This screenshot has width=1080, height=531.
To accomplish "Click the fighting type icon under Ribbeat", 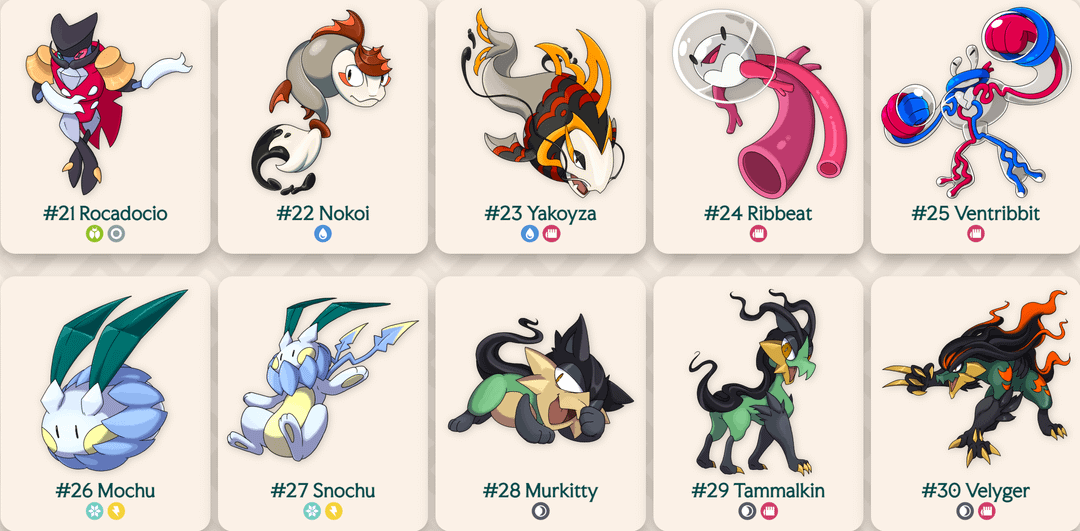I will pyautogui.click(x=758, y=234).
